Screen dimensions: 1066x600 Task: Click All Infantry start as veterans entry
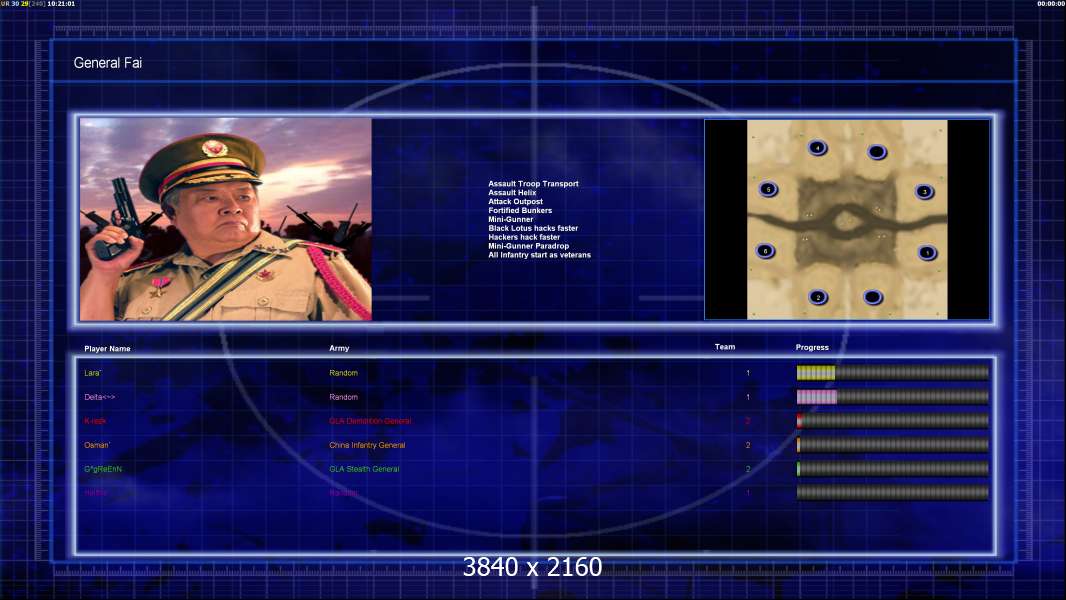[539, 255]
